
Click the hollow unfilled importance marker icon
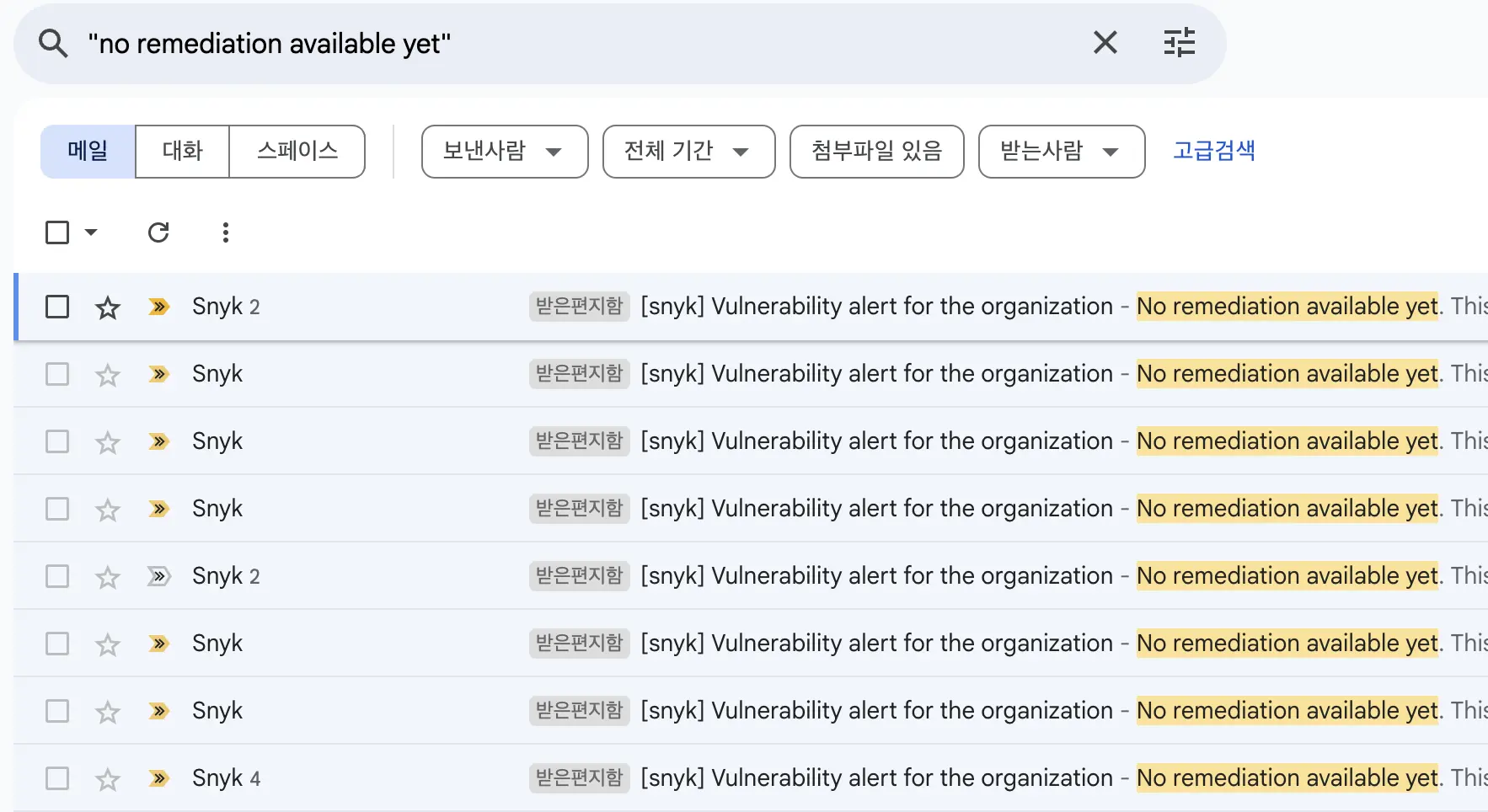(159, 576)
